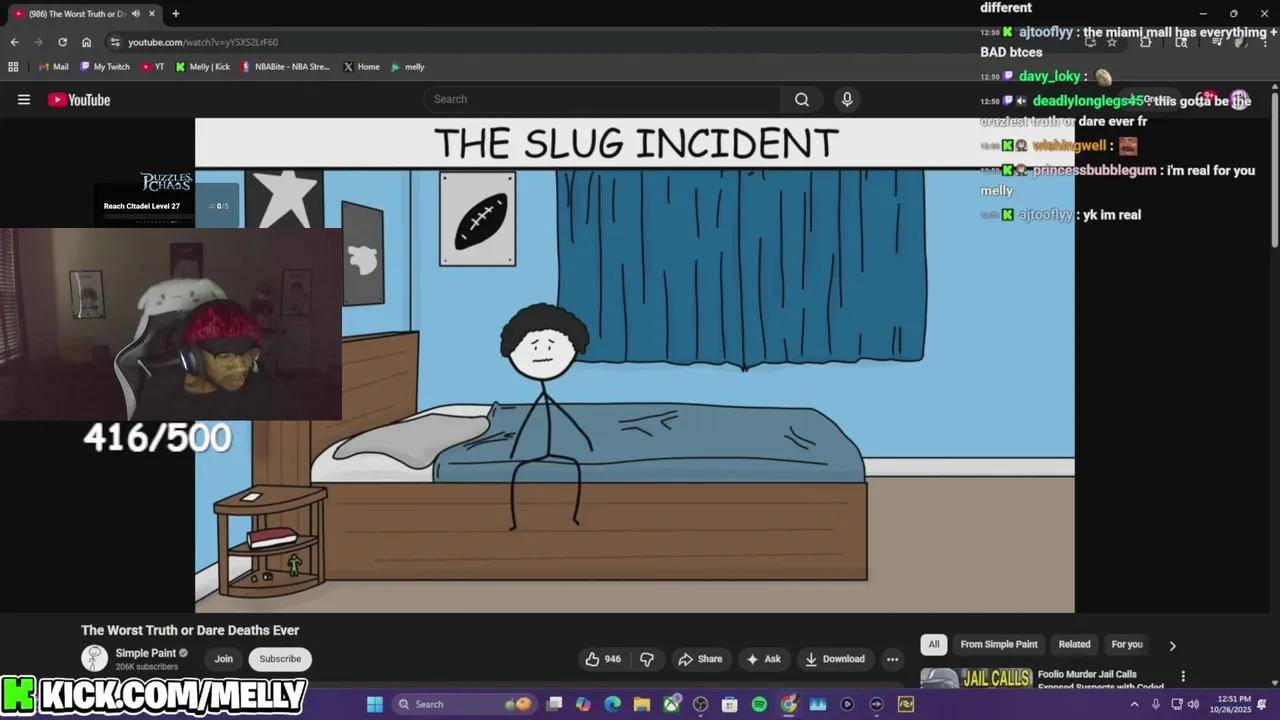Image resolution: width=1280 pixels, height=720 pixels.
Task: Close The Worst Truth or Dare tab
Action: 151,14
